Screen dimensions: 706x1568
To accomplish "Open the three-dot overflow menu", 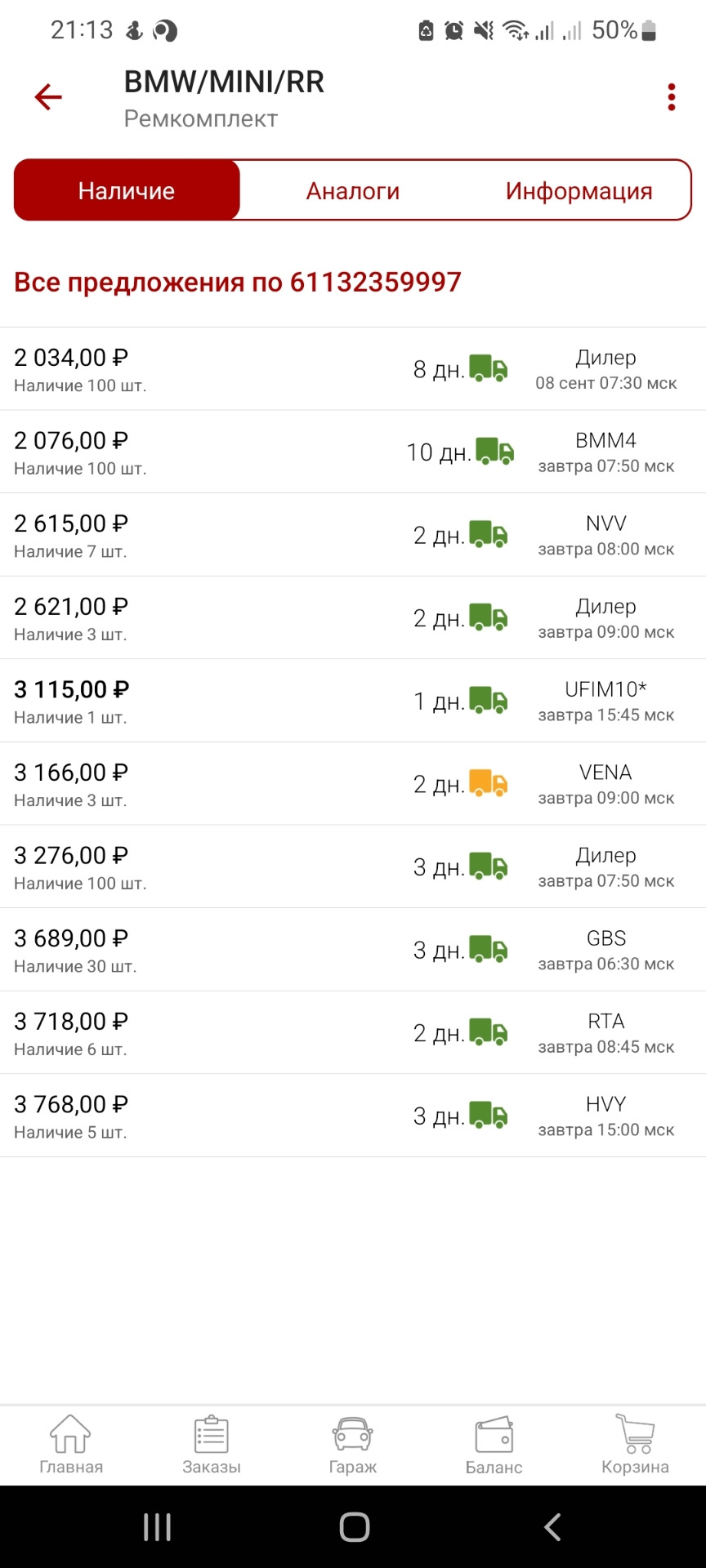I will 671,98.
